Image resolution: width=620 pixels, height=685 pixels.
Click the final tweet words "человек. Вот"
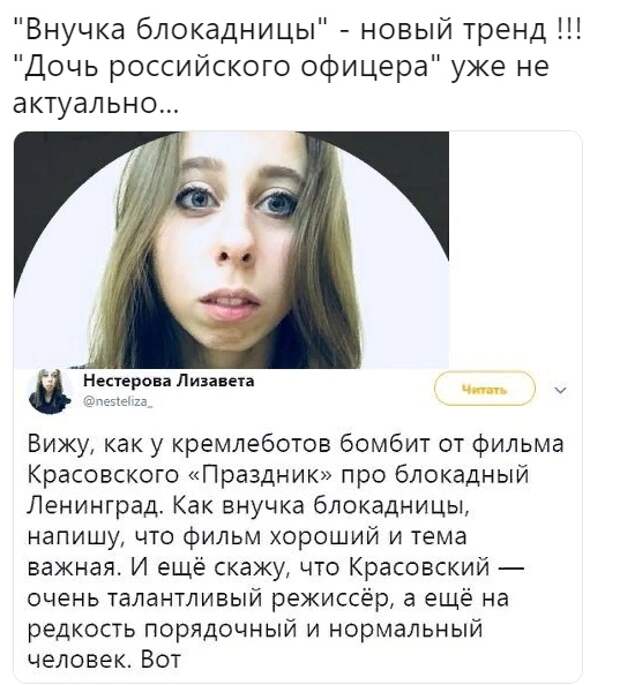104,660
